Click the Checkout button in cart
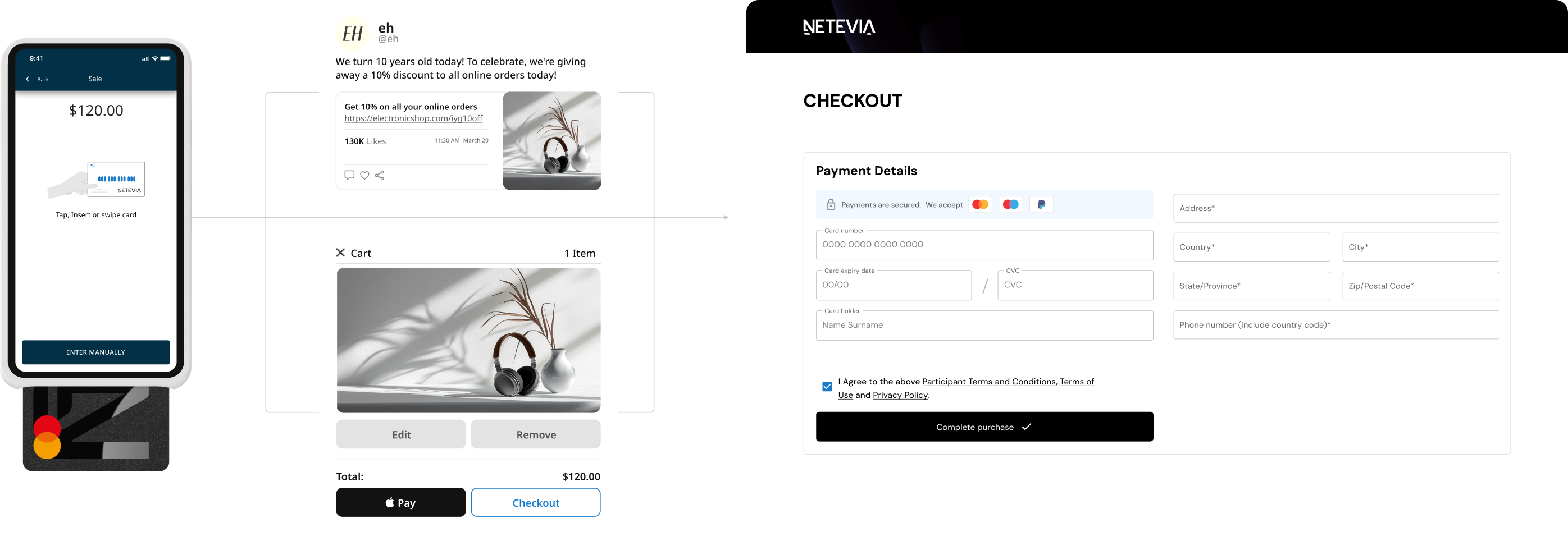Image resolution: width=1568 pixels, height=550 pixels. click(536, 502)
